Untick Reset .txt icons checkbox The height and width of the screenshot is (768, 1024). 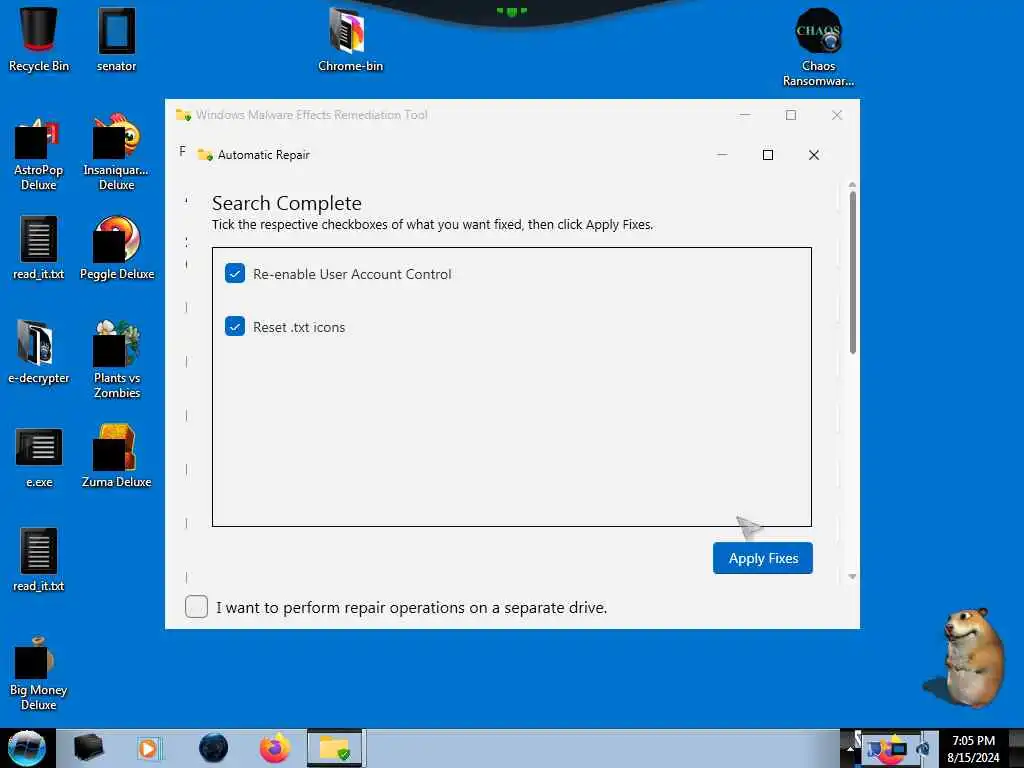coord(235,326)
